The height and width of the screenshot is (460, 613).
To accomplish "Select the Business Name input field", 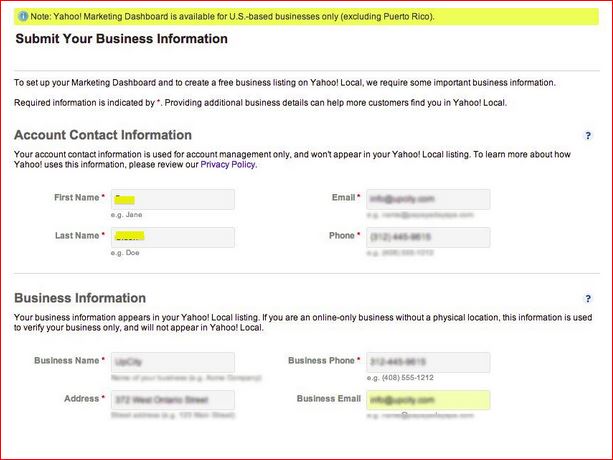I will click(x=173, y=362).
